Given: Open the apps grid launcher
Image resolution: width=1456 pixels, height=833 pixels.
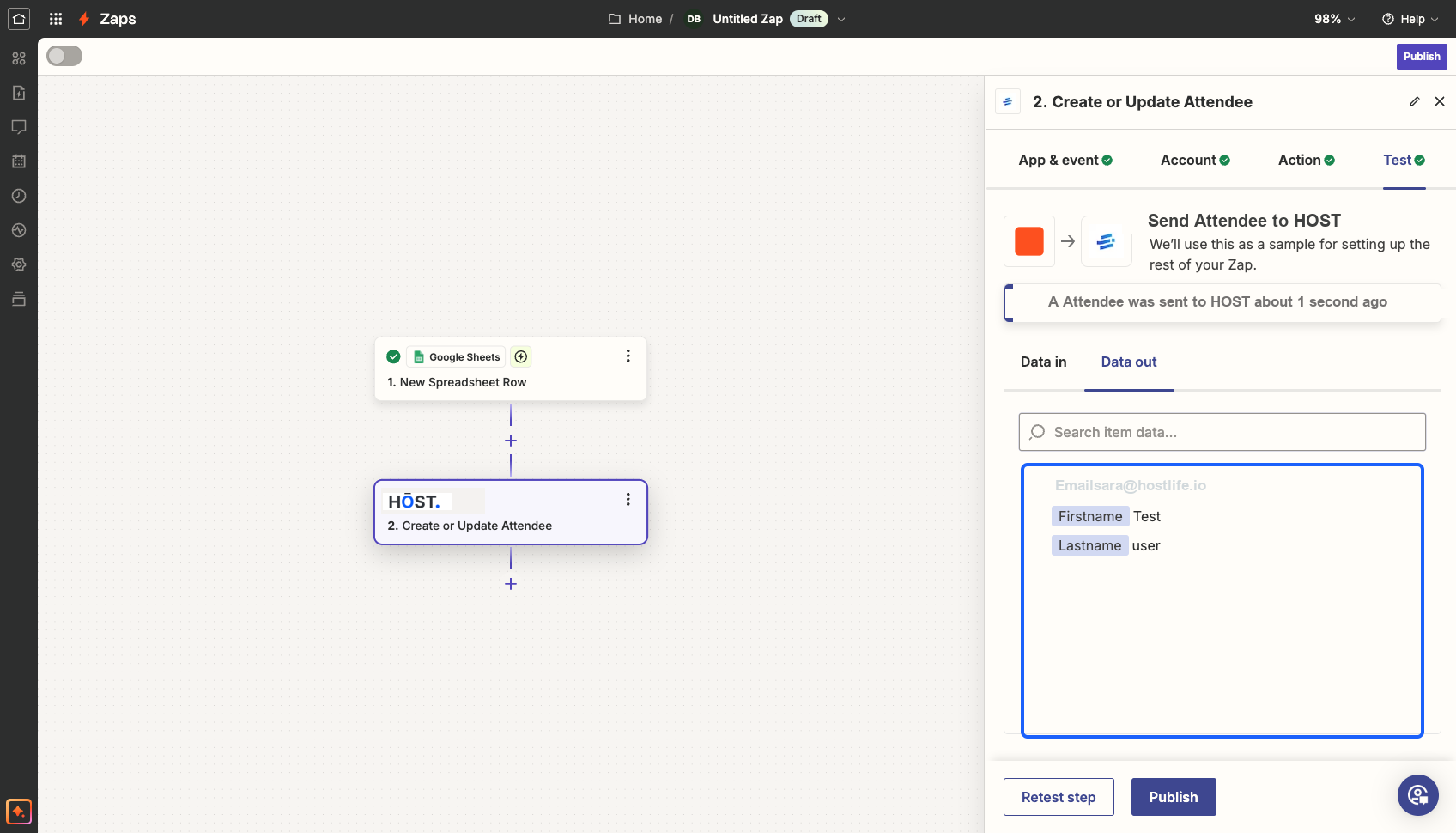Looking at the screenshot, I should click(x=56, y=19).
